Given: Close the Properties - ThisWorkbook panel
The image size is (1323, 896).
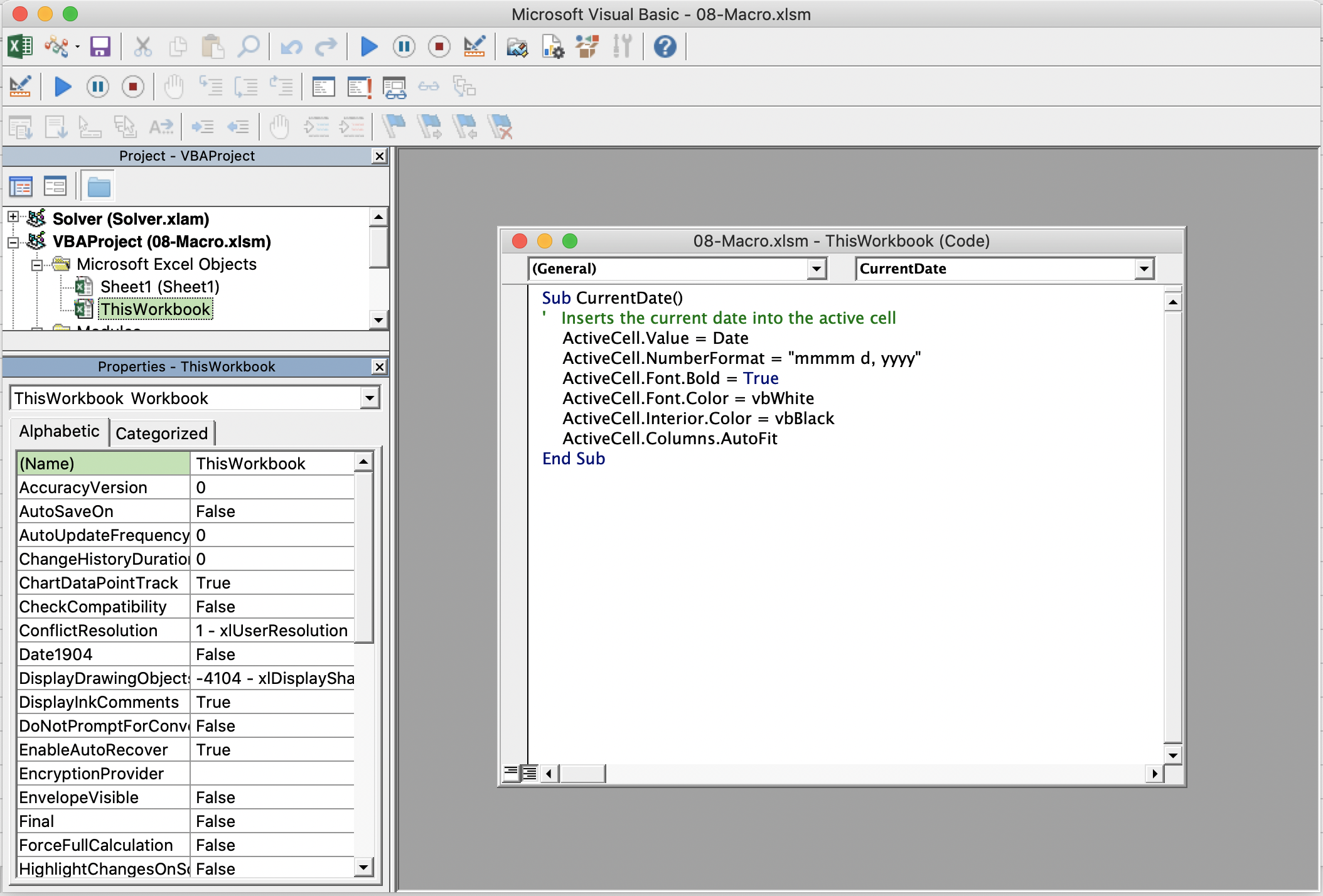Looking at the screenshot, I should [379, 367].
